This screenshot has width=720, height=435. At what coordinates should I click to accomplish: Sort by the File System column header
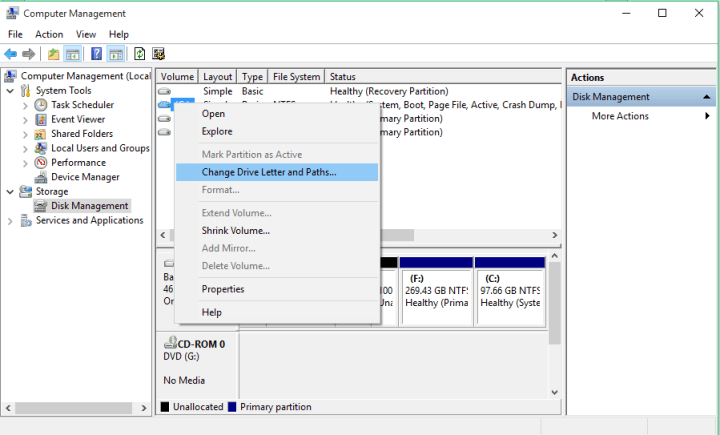click(296, 77)
